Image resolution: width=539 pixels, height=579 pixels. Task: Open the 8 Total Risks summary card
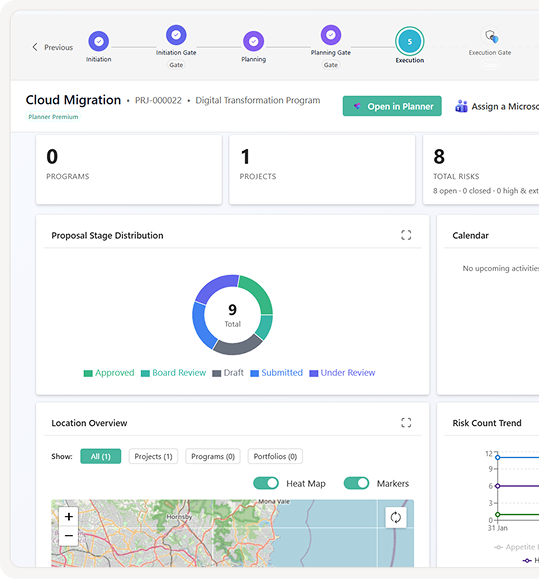pyautogui.click(x=481, y=169)
